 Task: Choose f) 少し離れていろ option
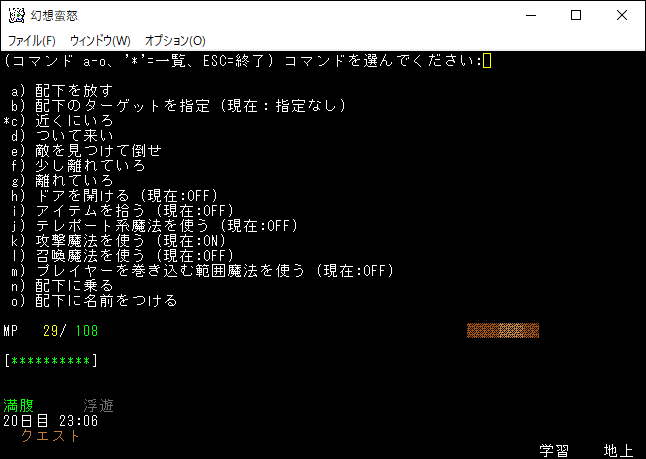(90, 165)
